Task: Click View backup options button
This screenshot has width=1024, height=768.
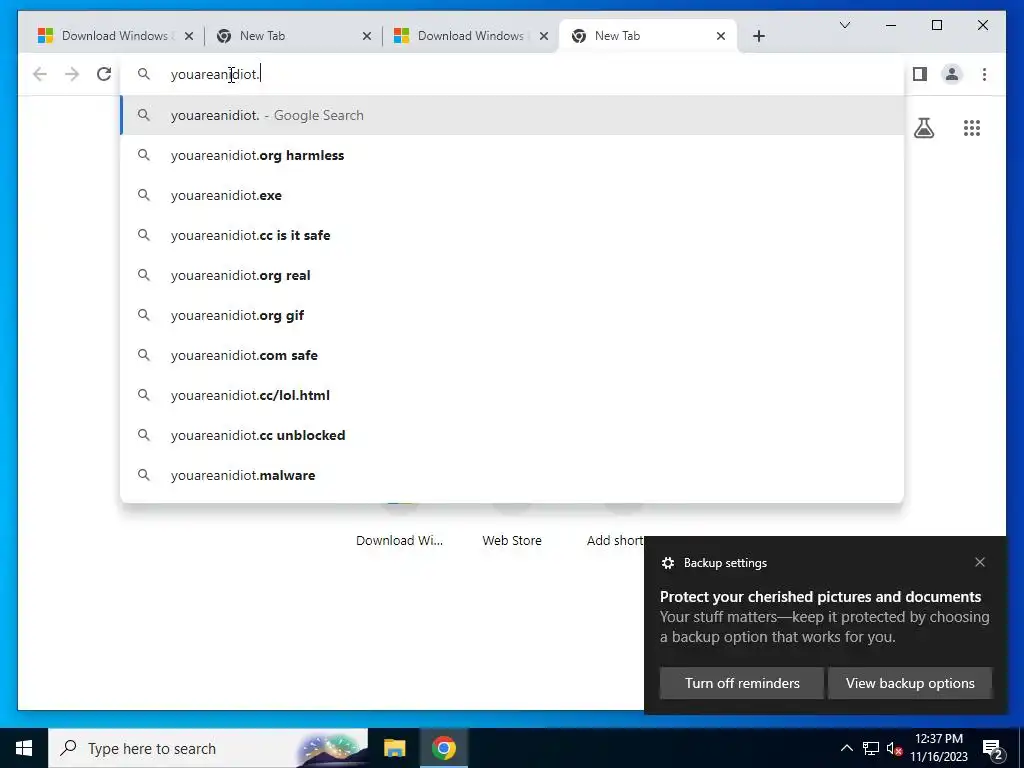Action: click(910, 683)
